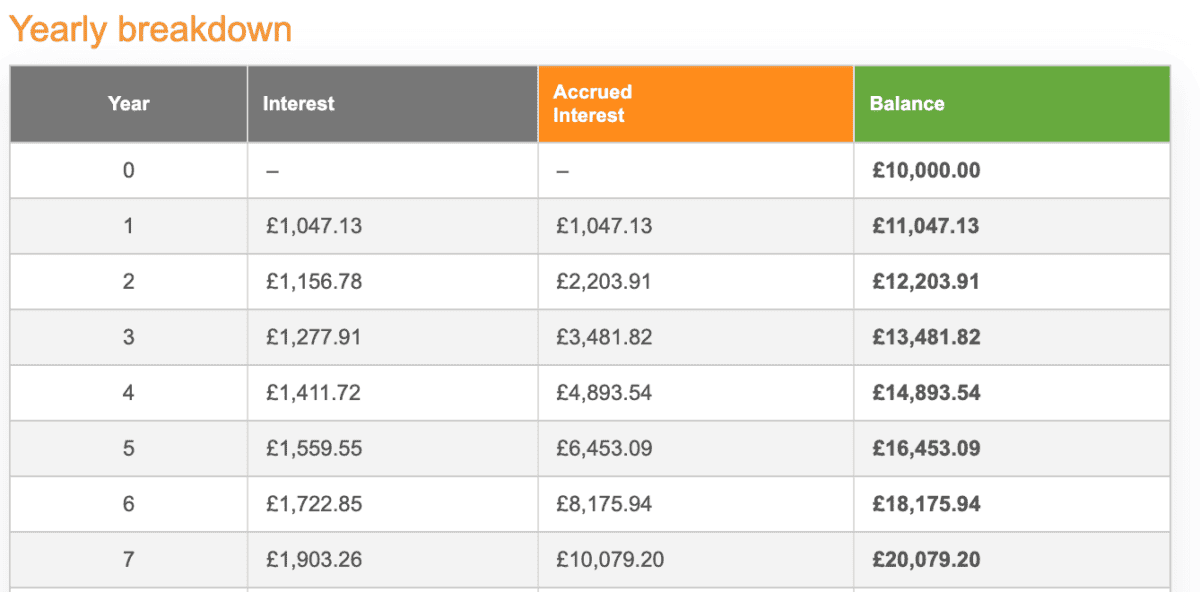Select year 1 interest £1,047.13
This screenshot has width=1200, height=592.
tap(314, 226)
